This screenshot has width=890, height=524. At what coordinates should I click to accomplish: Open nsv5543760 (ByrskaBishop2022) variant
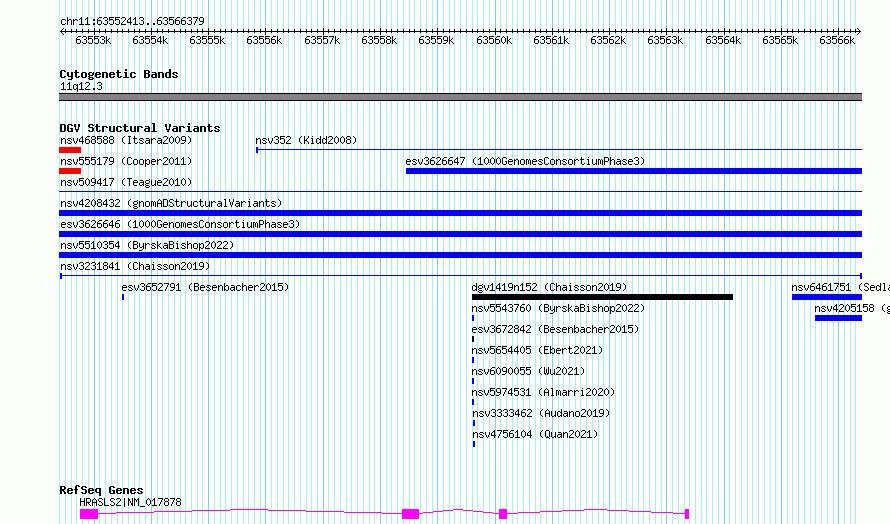[x=559, y=308]
